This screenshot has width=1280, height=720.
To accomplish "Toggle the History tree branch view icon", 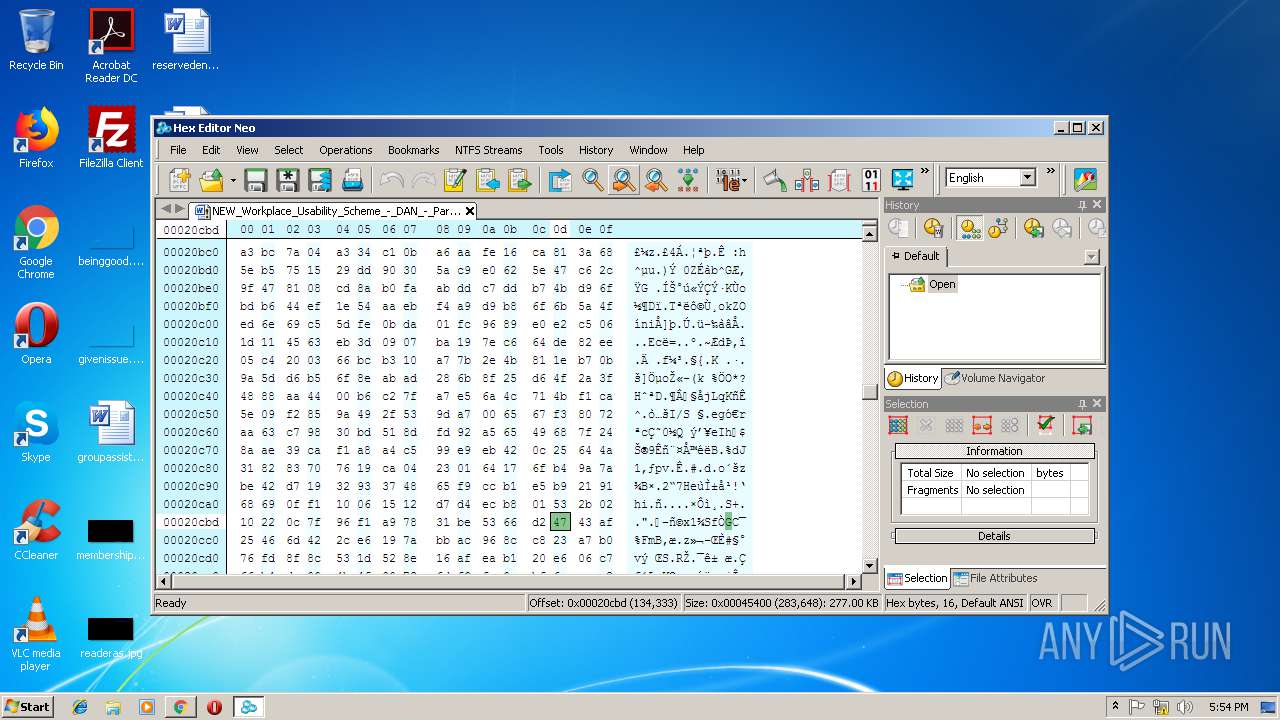I will tap(997, 228).
